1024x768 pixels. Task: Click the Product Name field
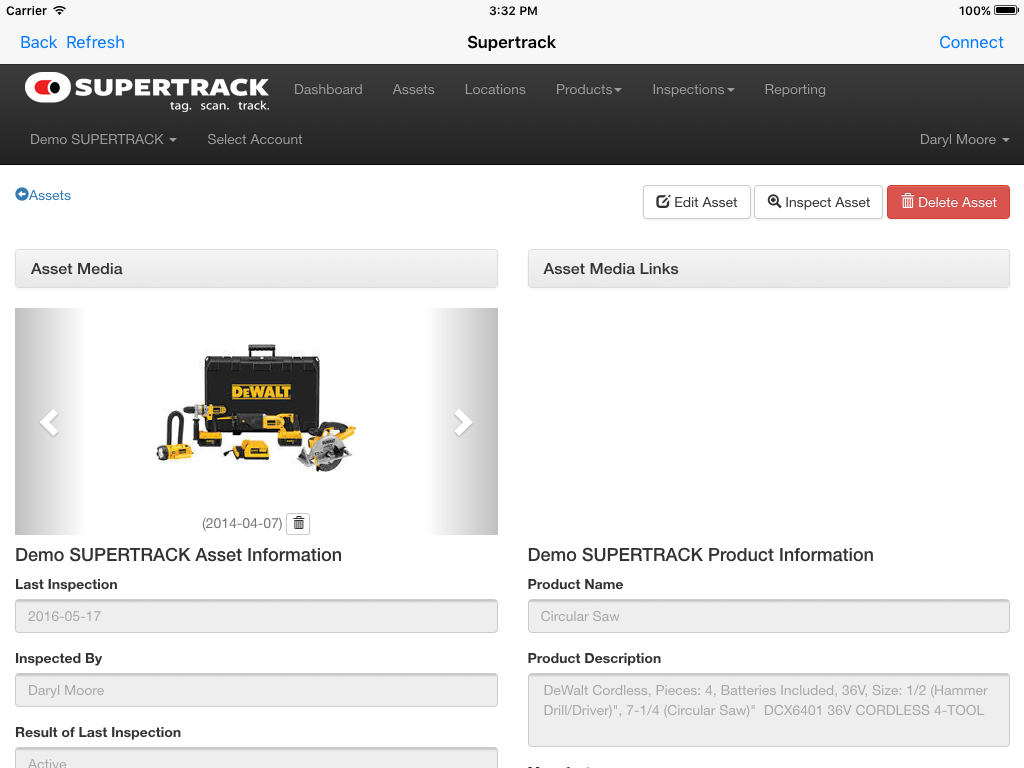coord(769,616)
